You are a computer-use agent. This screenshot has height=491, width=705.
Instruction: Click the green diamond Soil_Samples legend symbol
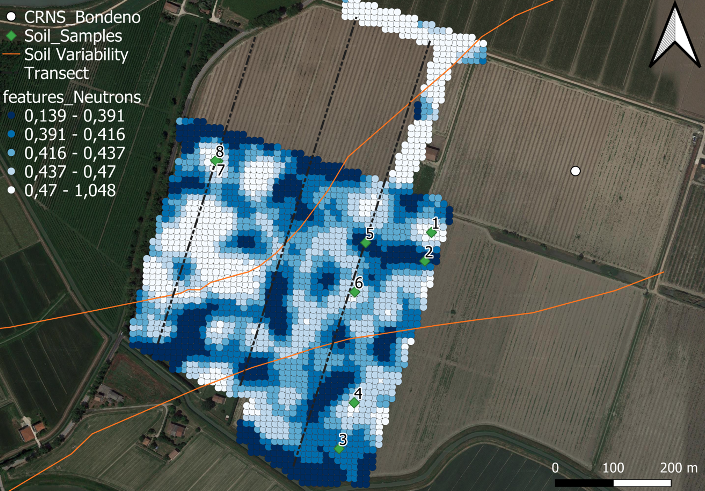tap(12, 36)
